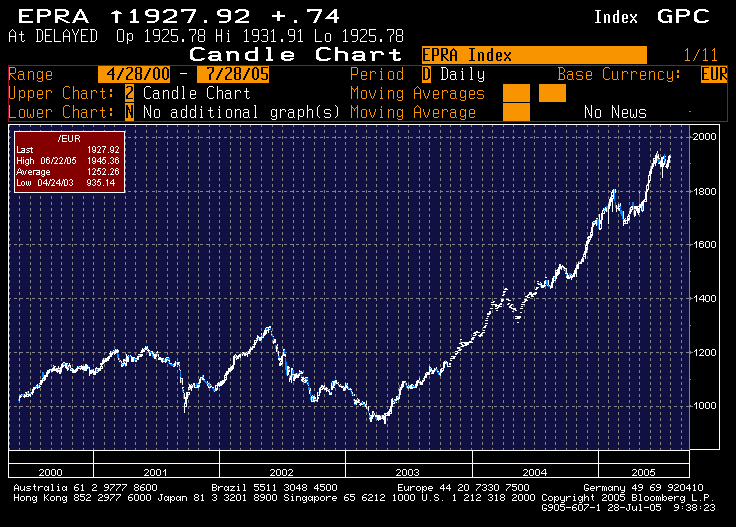736x527 pixels.
Task: Change the Base Currency EUR field
Action: pyautogui.click(x=714, y=74)
